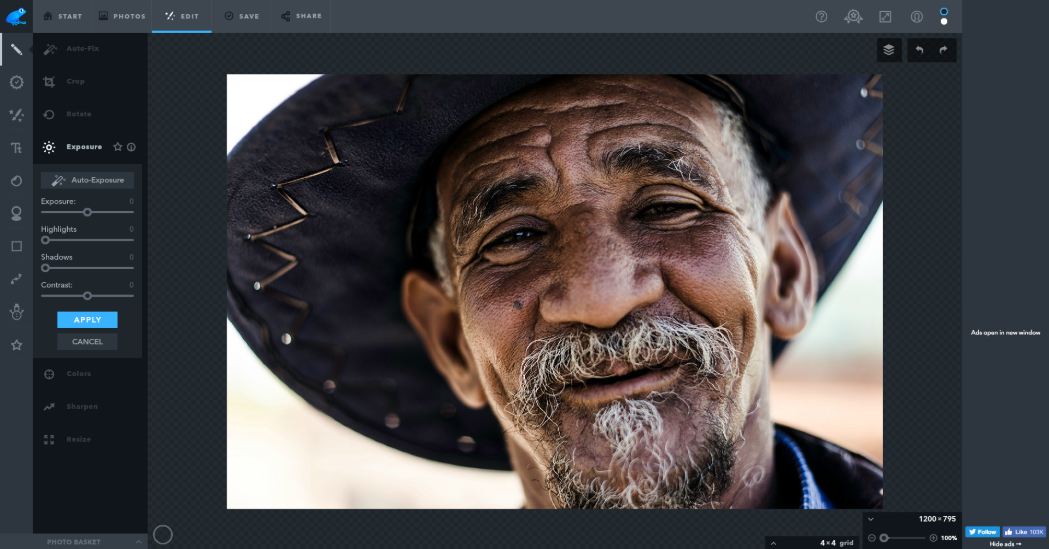The height and width of the screenshot is (549, 1049).
Task: Switch to the Photos tab
Action: (122, 17)
